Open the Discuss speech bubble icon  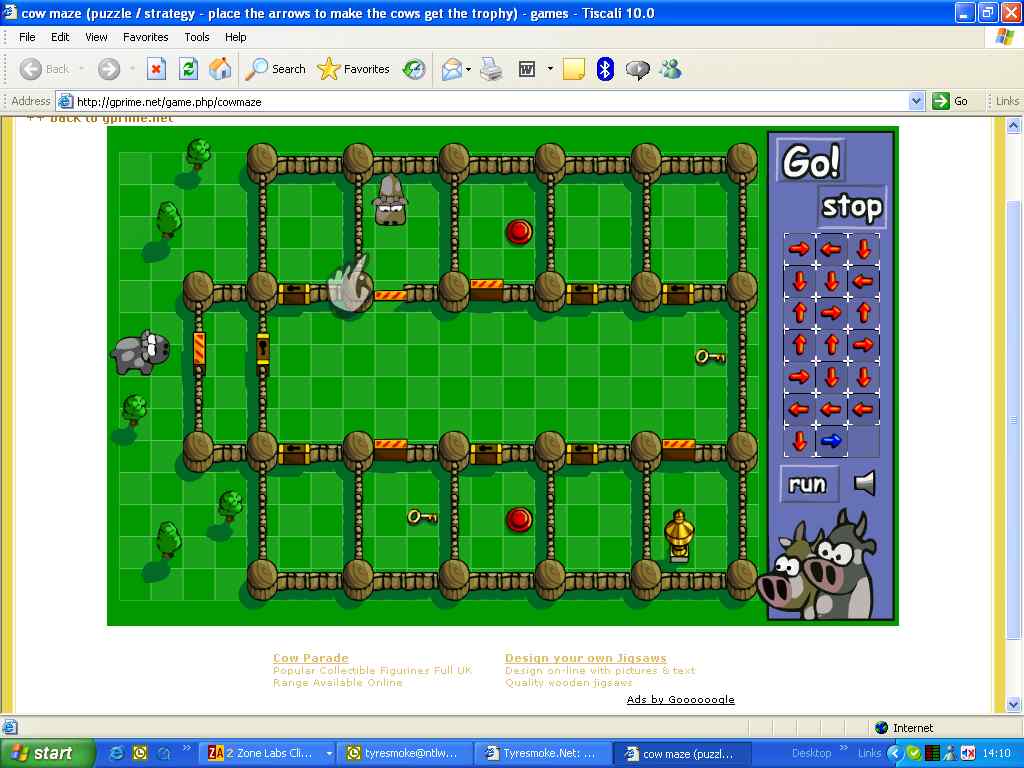pyautogui.click(x=637, y=69)
